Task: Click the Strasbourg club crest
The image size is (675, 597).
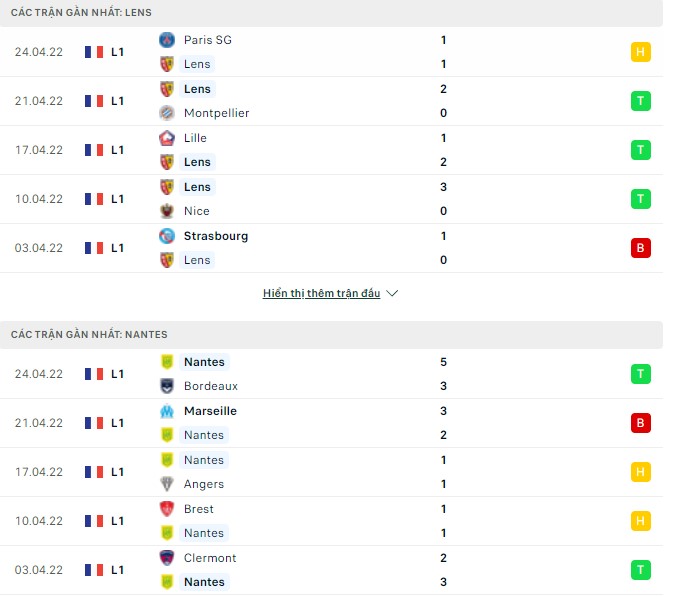Action: point(167,236)
